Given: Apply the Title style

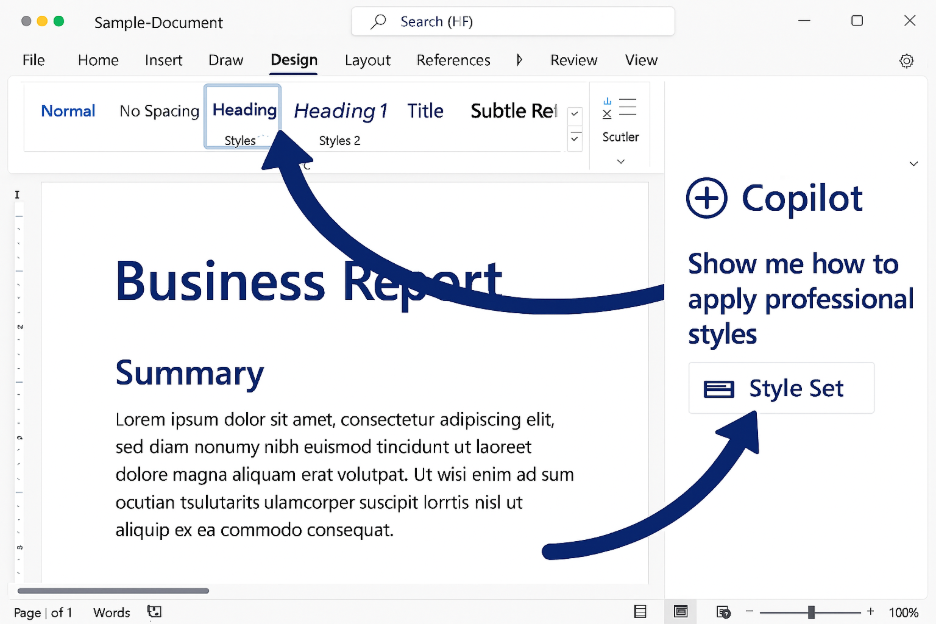Looking at the screenshot, I should click(x=425, y=110).
